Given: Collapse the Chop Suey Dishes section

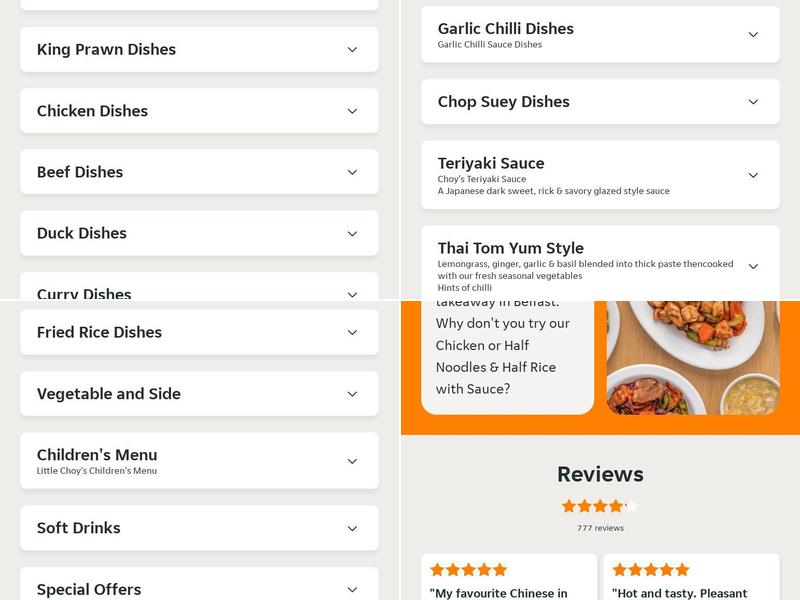Looking at the screenshot, I should tap(600, 101).
